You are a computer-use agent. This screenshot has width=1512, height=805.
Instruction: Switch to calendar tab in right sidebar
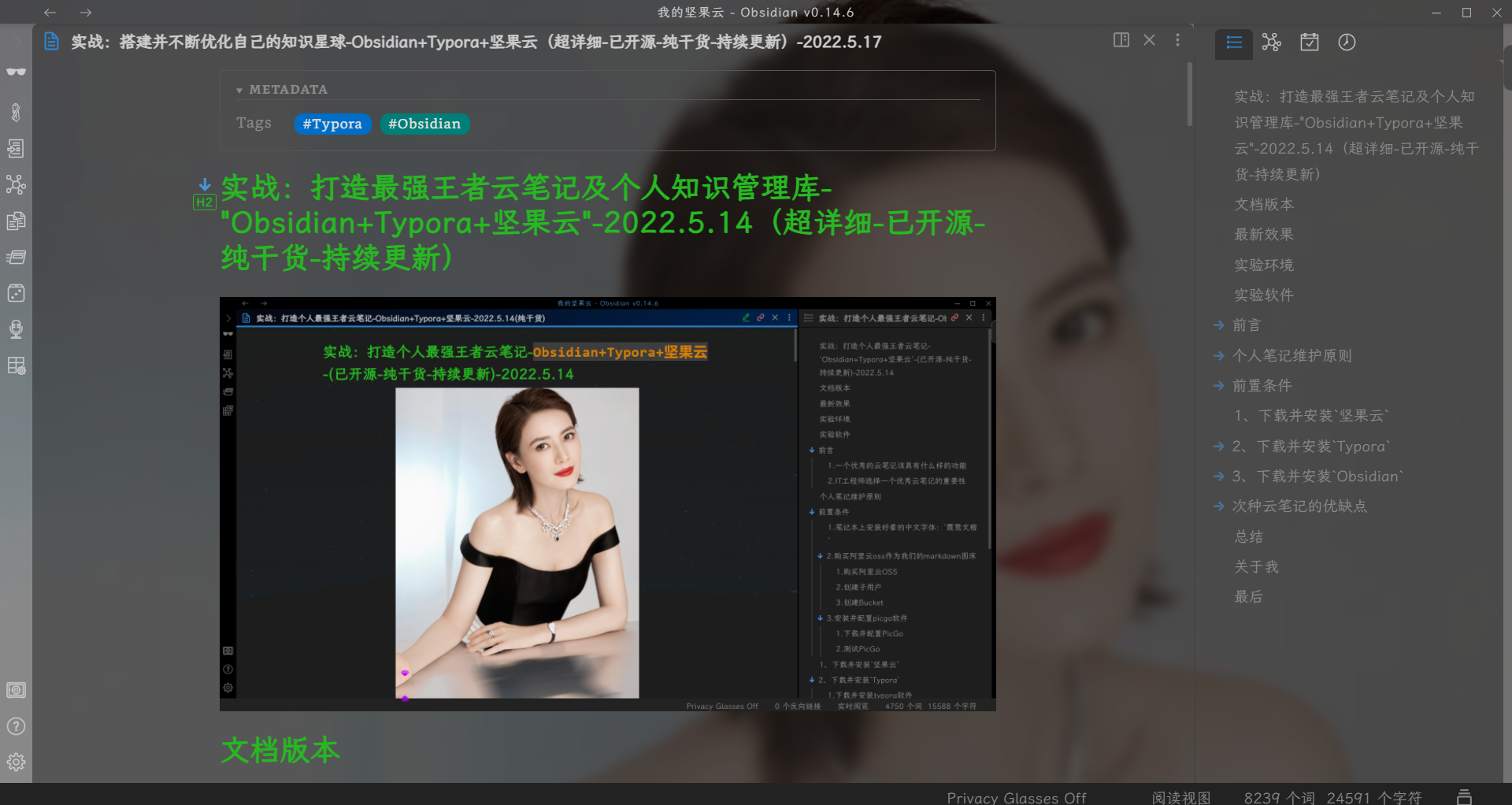tap(1310, 43)
